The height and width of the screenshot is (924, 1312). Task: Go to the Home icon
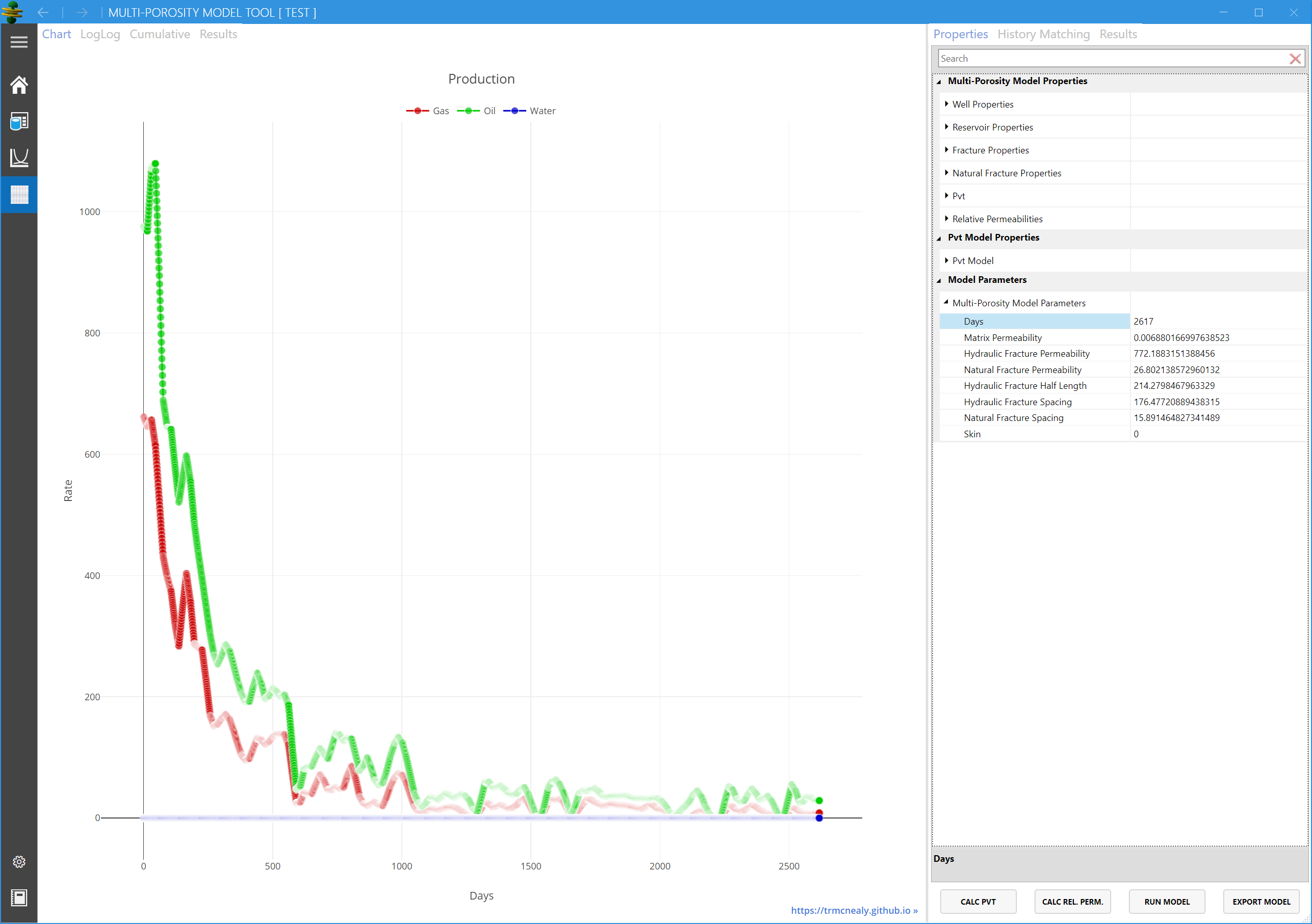pos(19,85)
